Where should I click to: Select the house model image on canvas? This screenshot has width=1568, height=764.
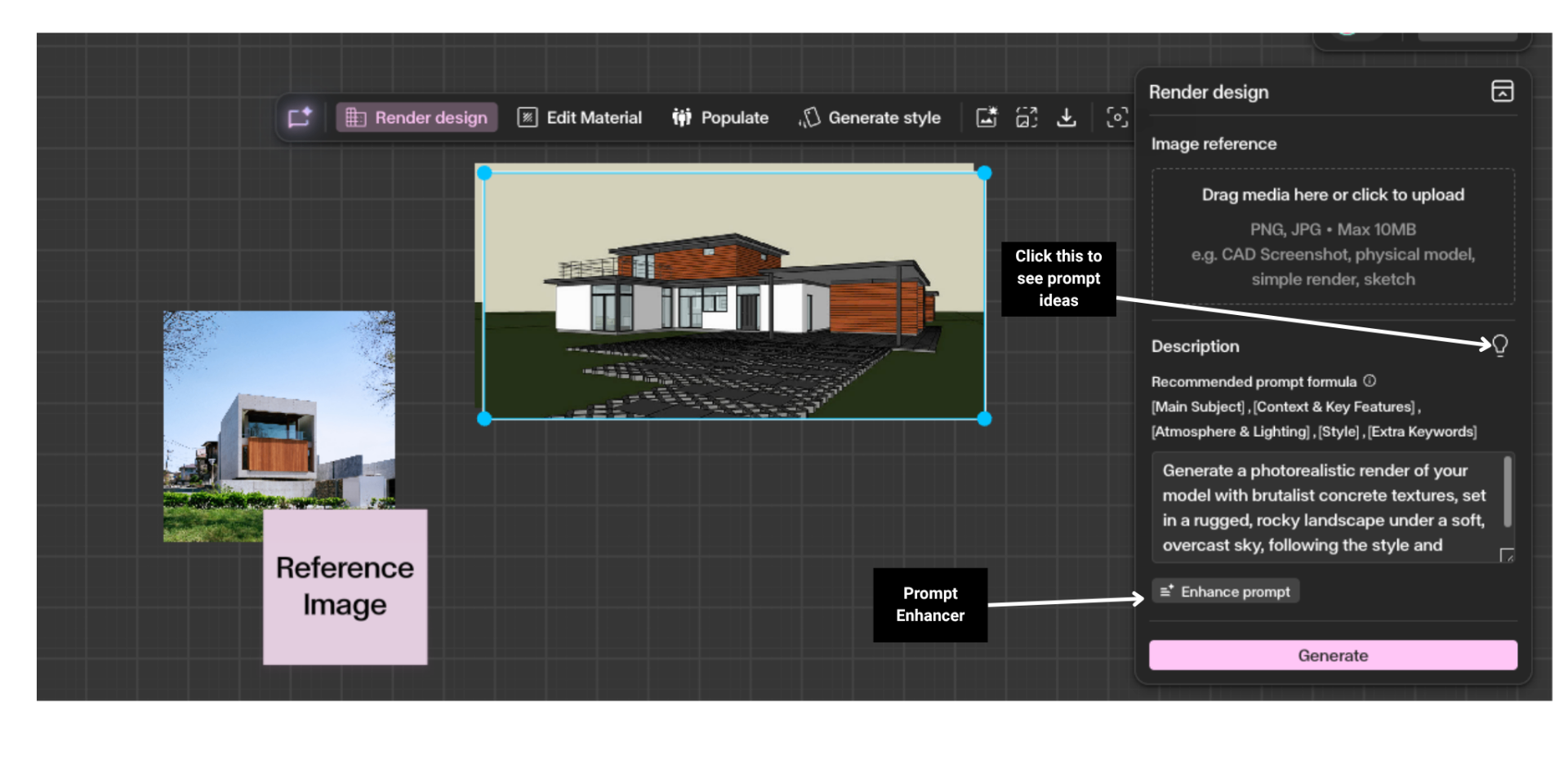coord(733,295)
